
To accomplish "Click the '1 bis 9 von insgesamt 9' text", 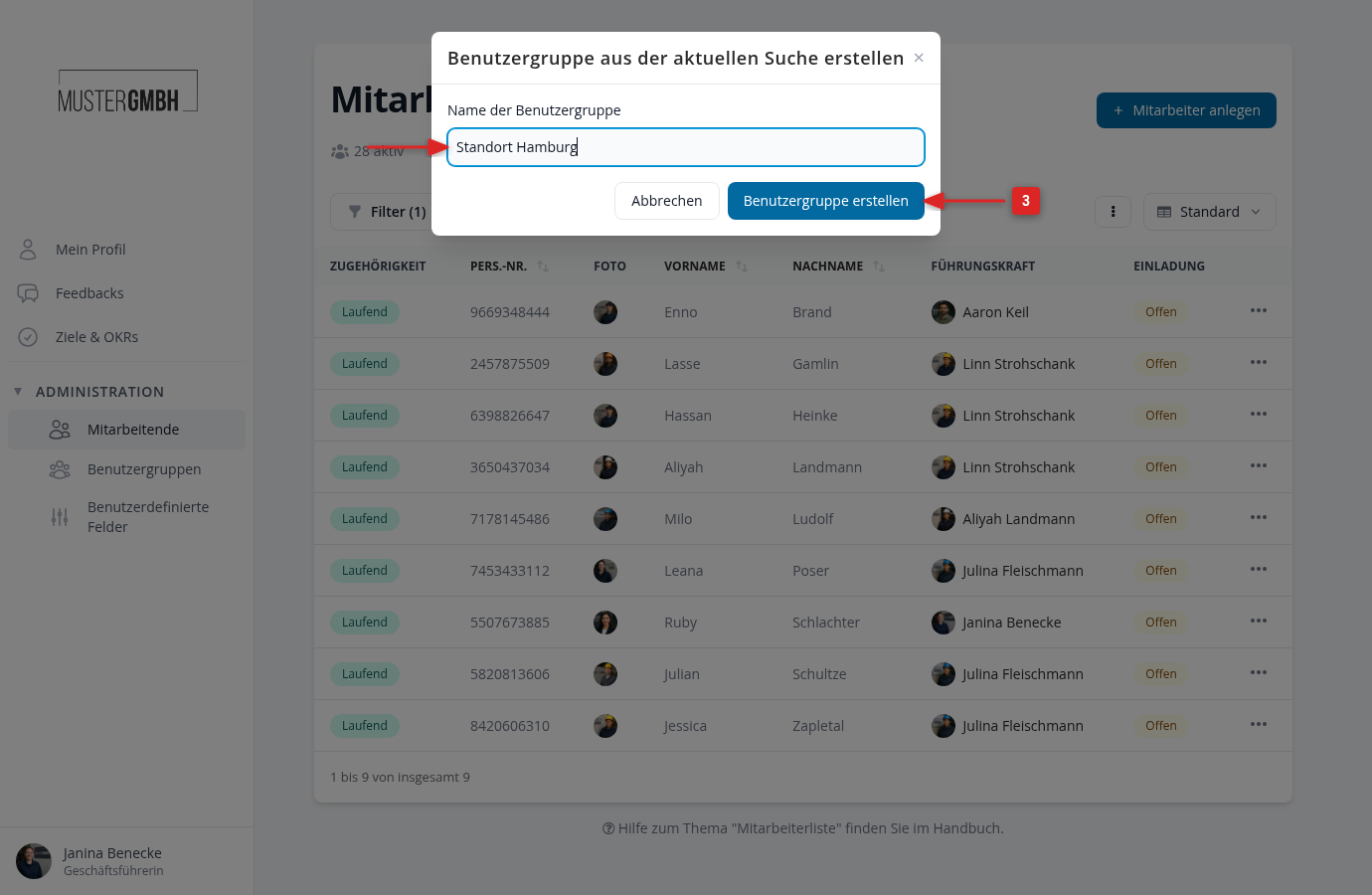I will click(x=400, y=778).
